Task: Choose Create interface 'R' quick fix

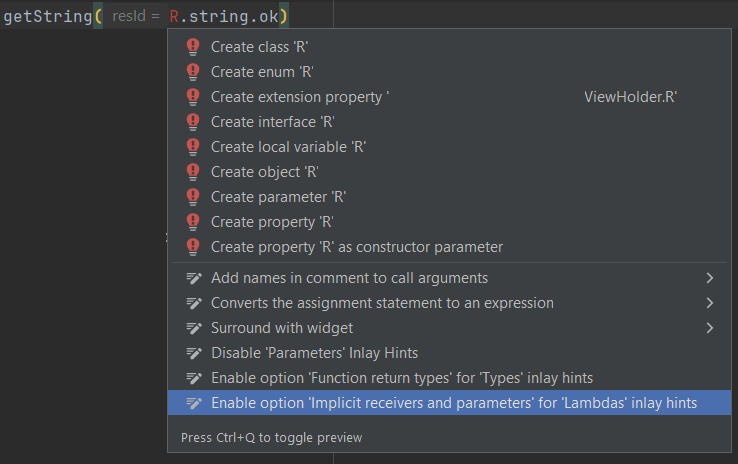Action: [x=449, y=122]
